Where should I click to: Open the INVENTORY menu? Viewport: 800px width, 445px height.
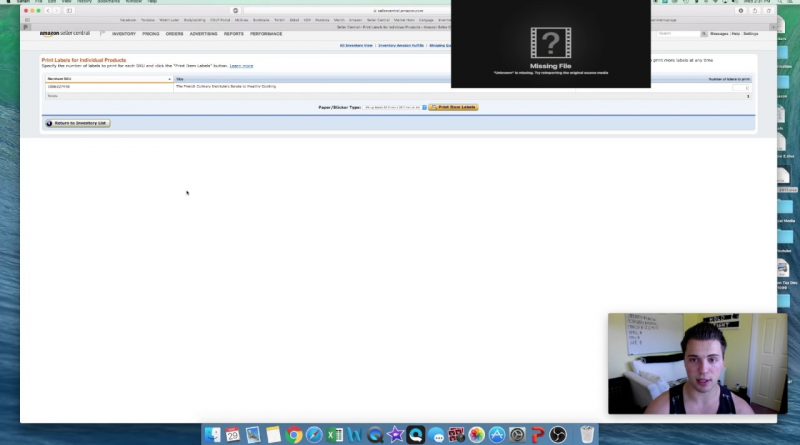coord(123,34)
